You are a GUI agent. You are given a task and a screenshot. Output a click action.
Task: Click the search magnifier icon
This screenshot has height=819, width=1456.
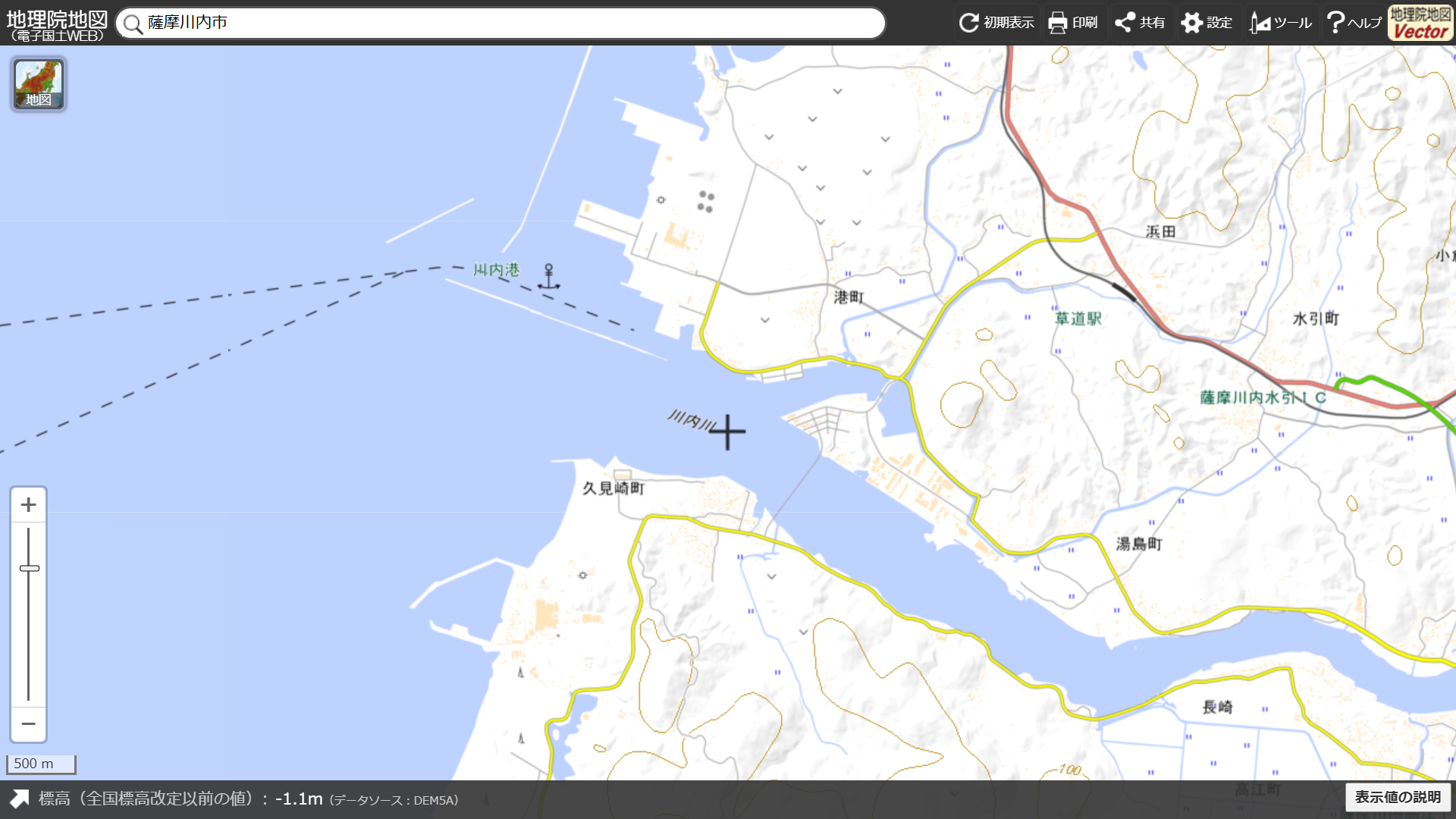[x=133, y=24]
